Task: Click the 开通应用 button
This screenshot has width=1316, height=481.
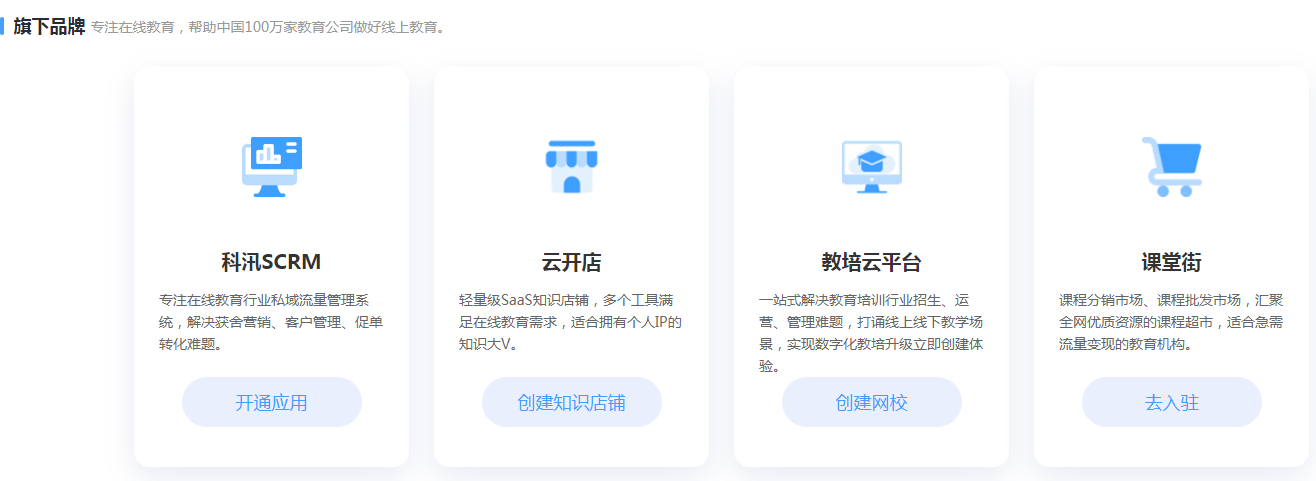Action: 271,402
